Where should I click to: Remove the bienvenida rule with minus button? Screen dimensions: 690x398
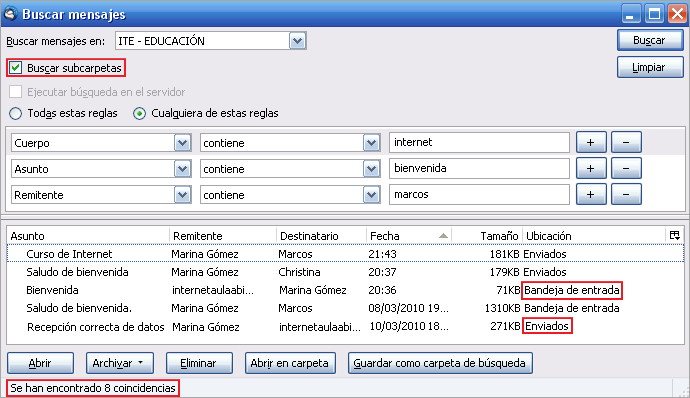[626, 168]
